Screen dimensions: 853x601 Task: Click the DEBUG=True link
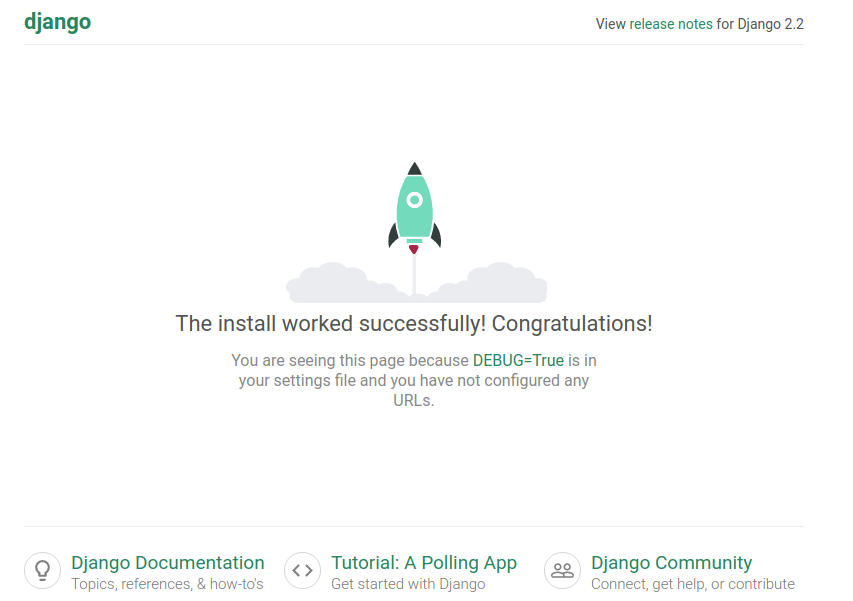[518, 360]
